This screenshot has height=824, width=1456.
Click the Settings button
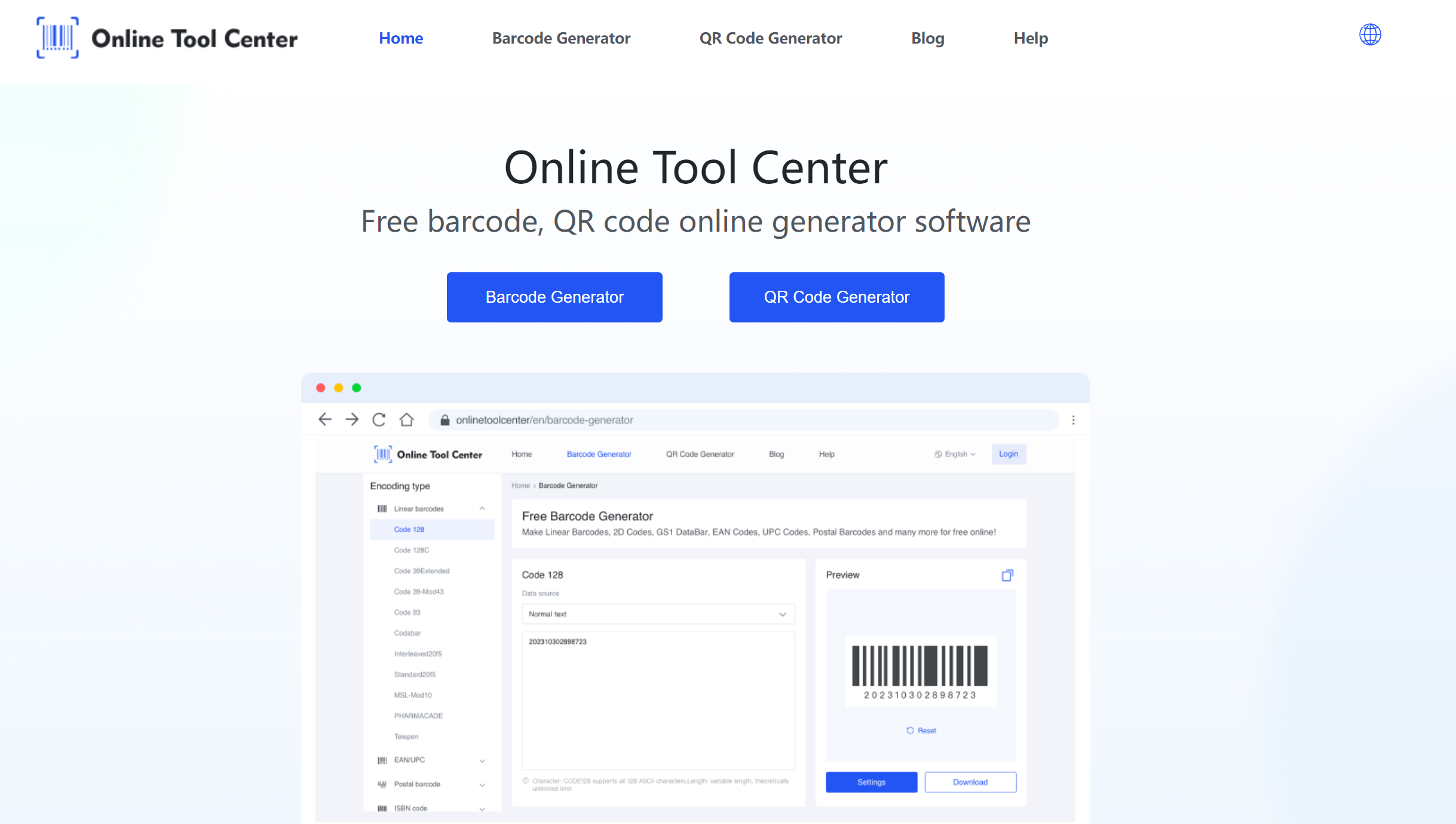[872, 781]
